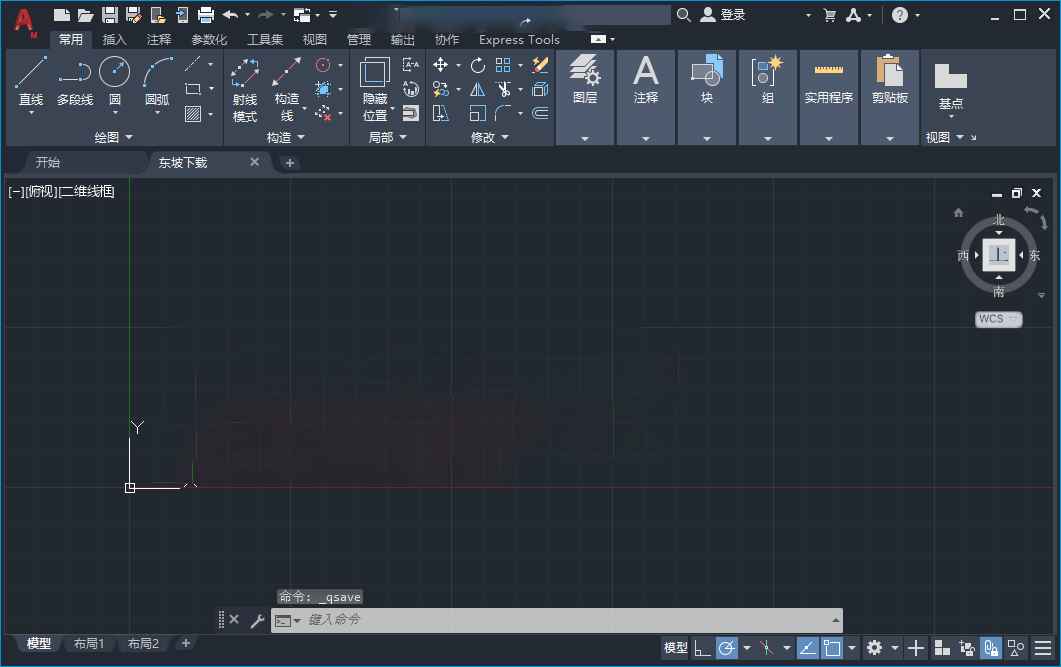Select the Scale tool in 修改 panel
The image size is (1061, 667).
[x=478, y=113]
